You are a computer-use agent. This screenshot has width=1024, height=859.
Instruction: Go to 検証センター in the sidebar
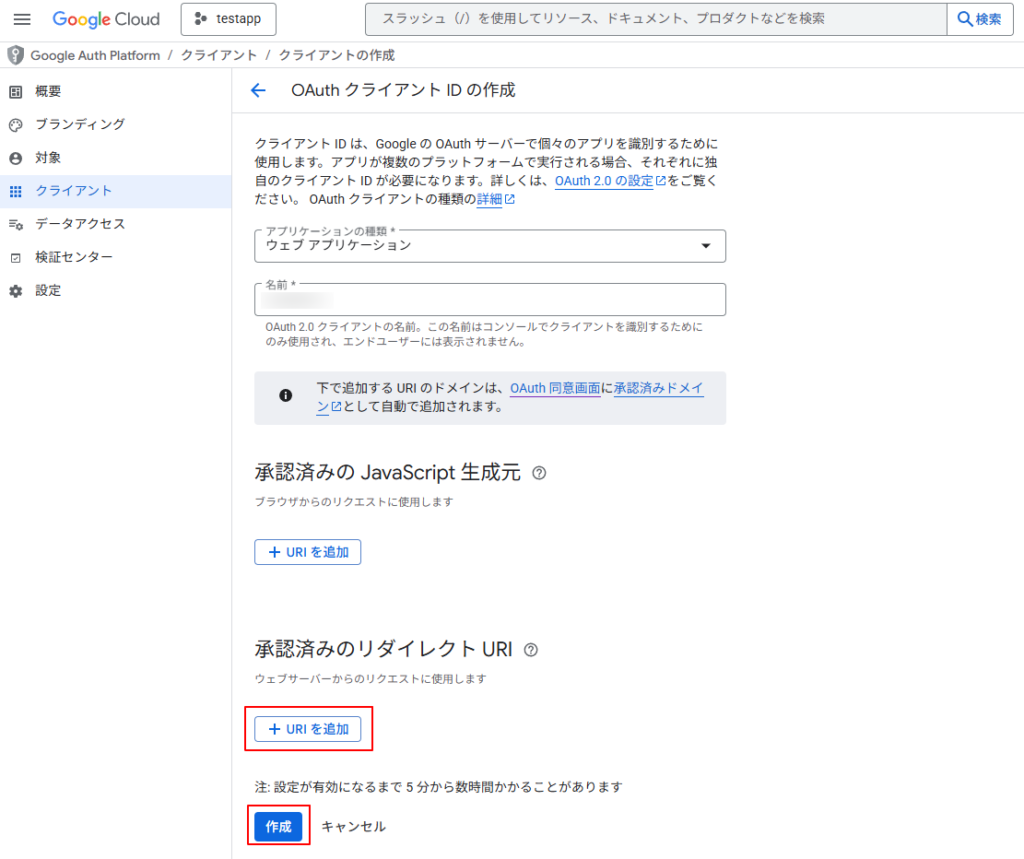pos(73,257)
